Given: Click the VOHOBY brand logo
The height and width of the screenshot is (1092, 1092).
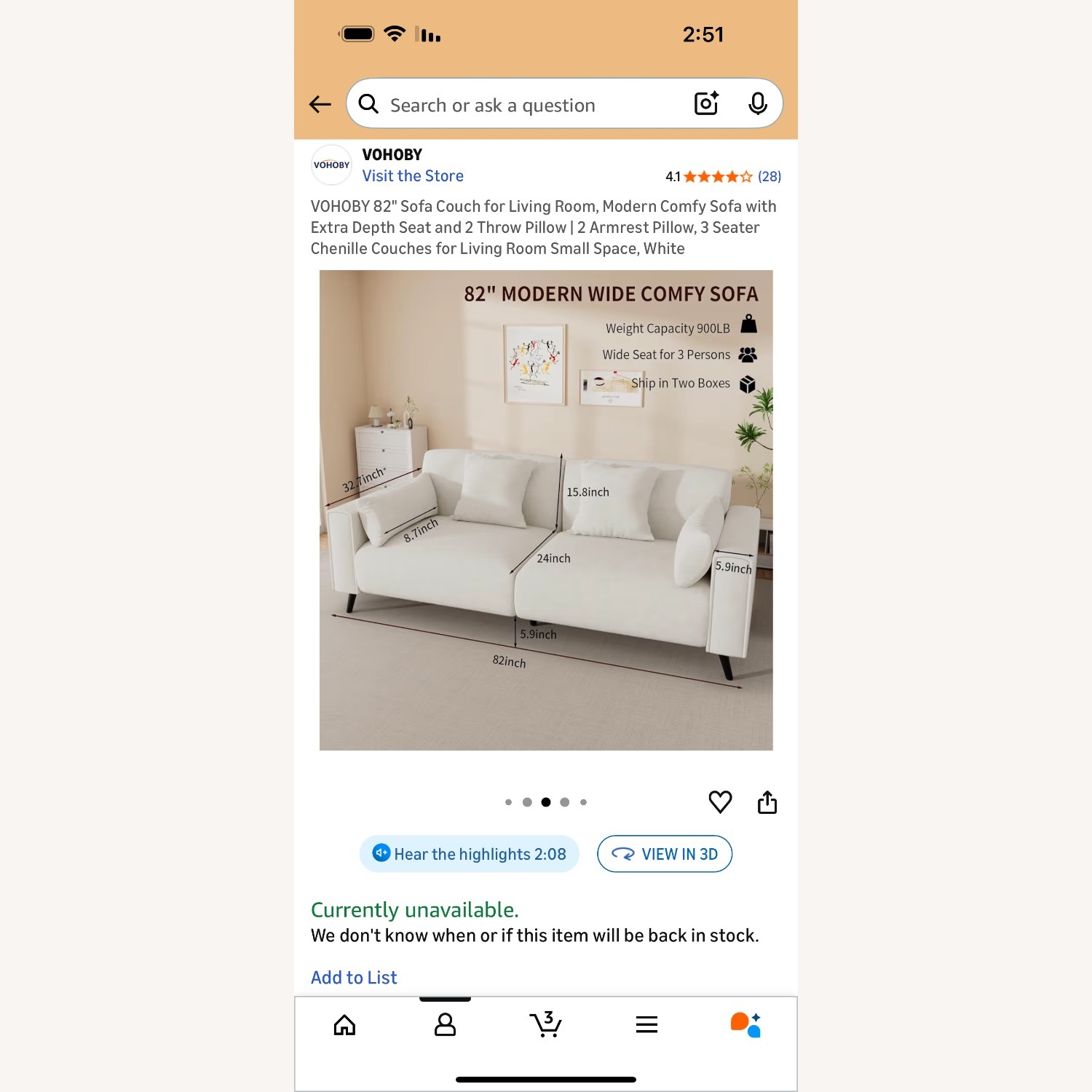Looking at the screenshot, I should pyautogui.click(x=331, y=165).
